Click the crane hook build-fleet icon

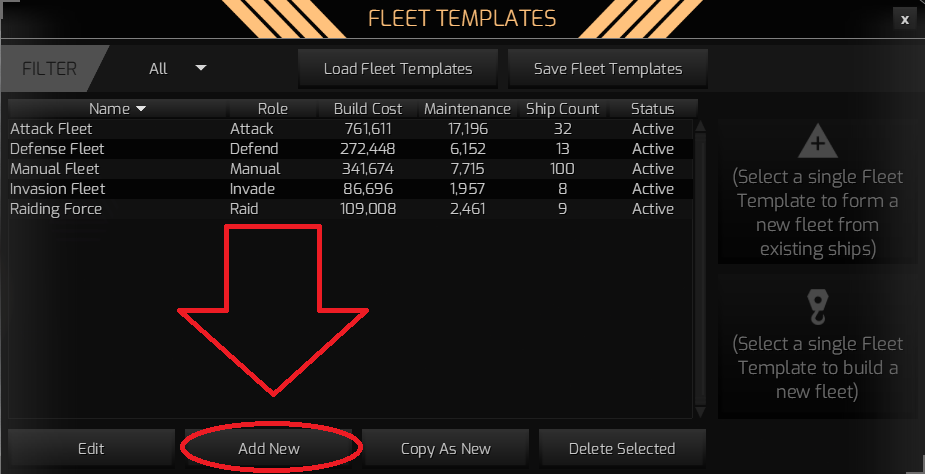tap(817, 307)
